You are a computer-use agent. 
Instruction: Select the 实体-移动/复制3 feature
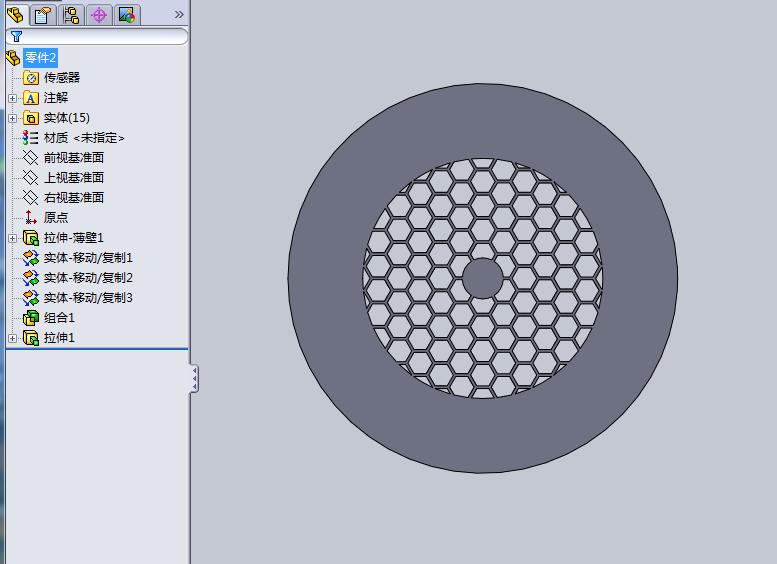coord(88,297)
